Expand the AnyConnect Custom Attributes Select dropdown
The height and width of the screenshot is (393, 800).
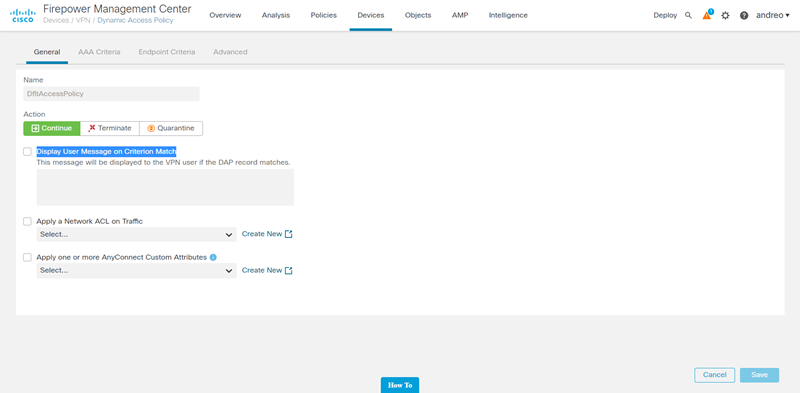[137, 271]
